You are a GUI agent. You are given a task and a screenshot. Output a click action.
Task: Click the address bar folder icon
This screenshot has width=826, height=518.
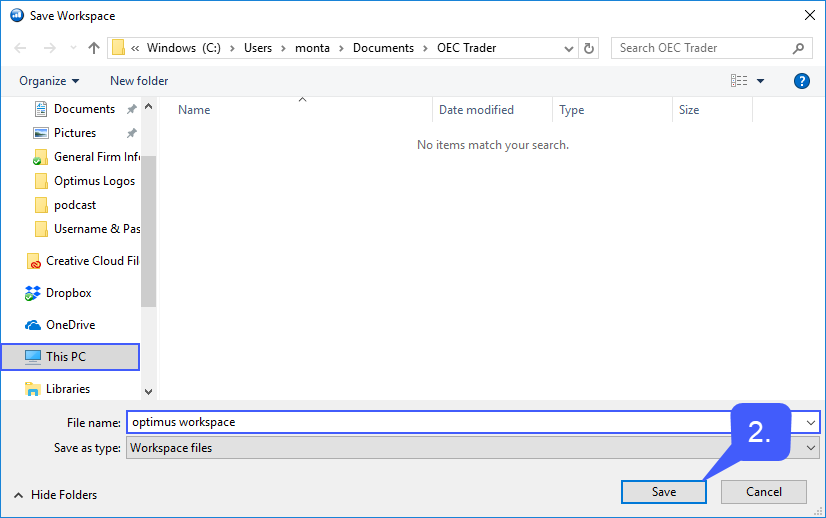(x=119, y=48)
